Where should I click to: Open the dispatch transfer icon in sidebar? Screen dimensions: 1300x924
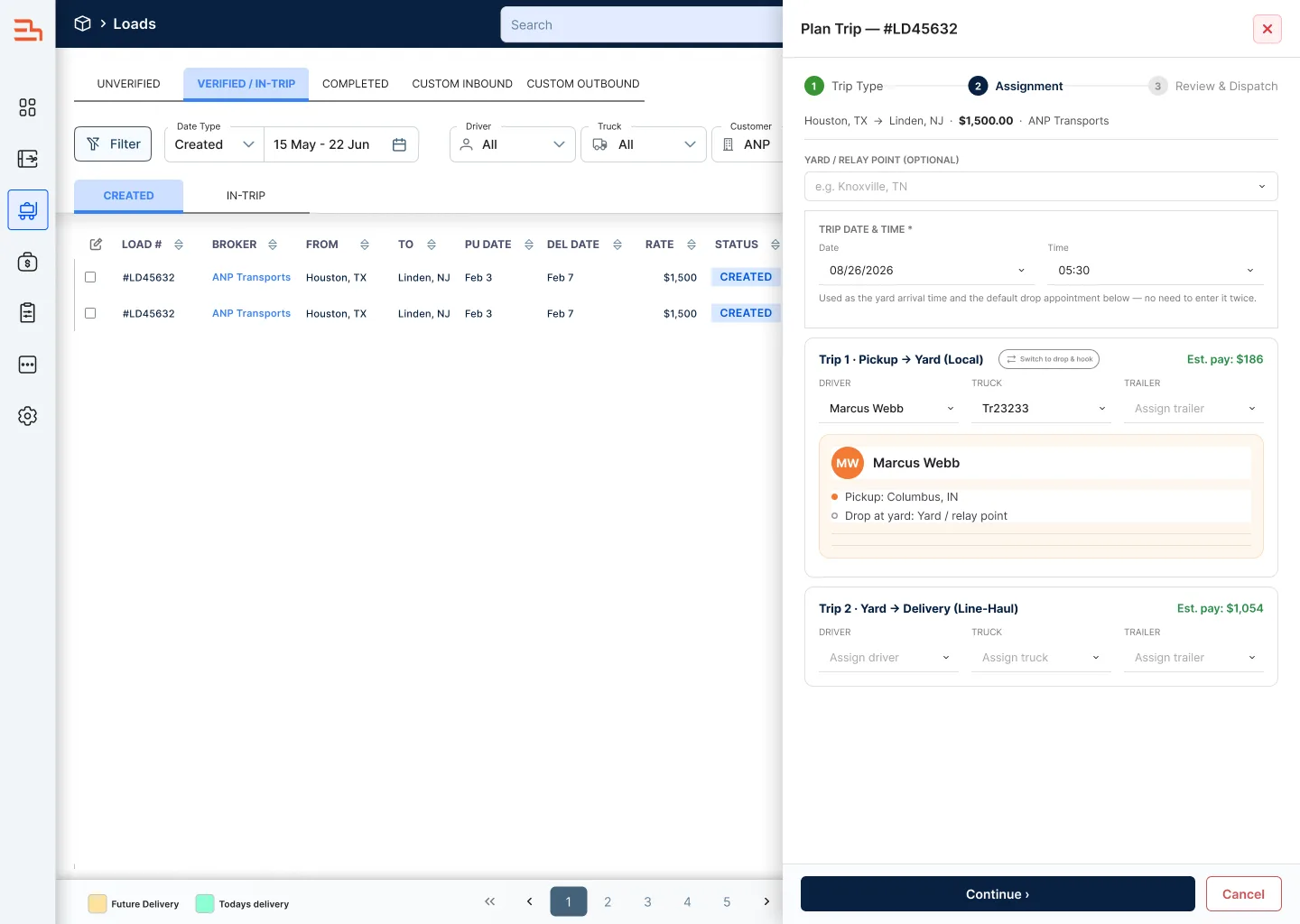pos(28,159)
